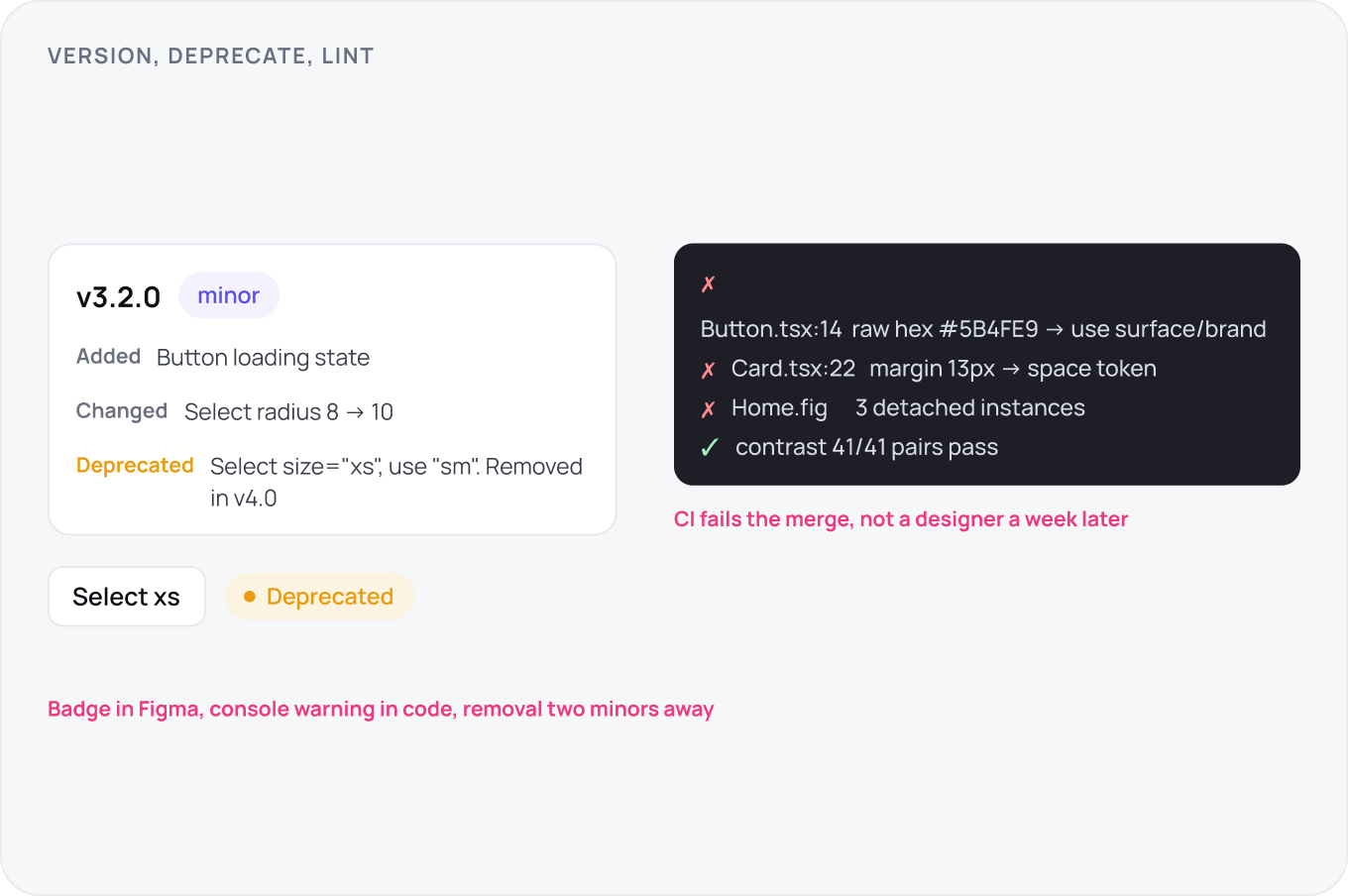Select the purple "minor" version badge

tap(229, 295)
